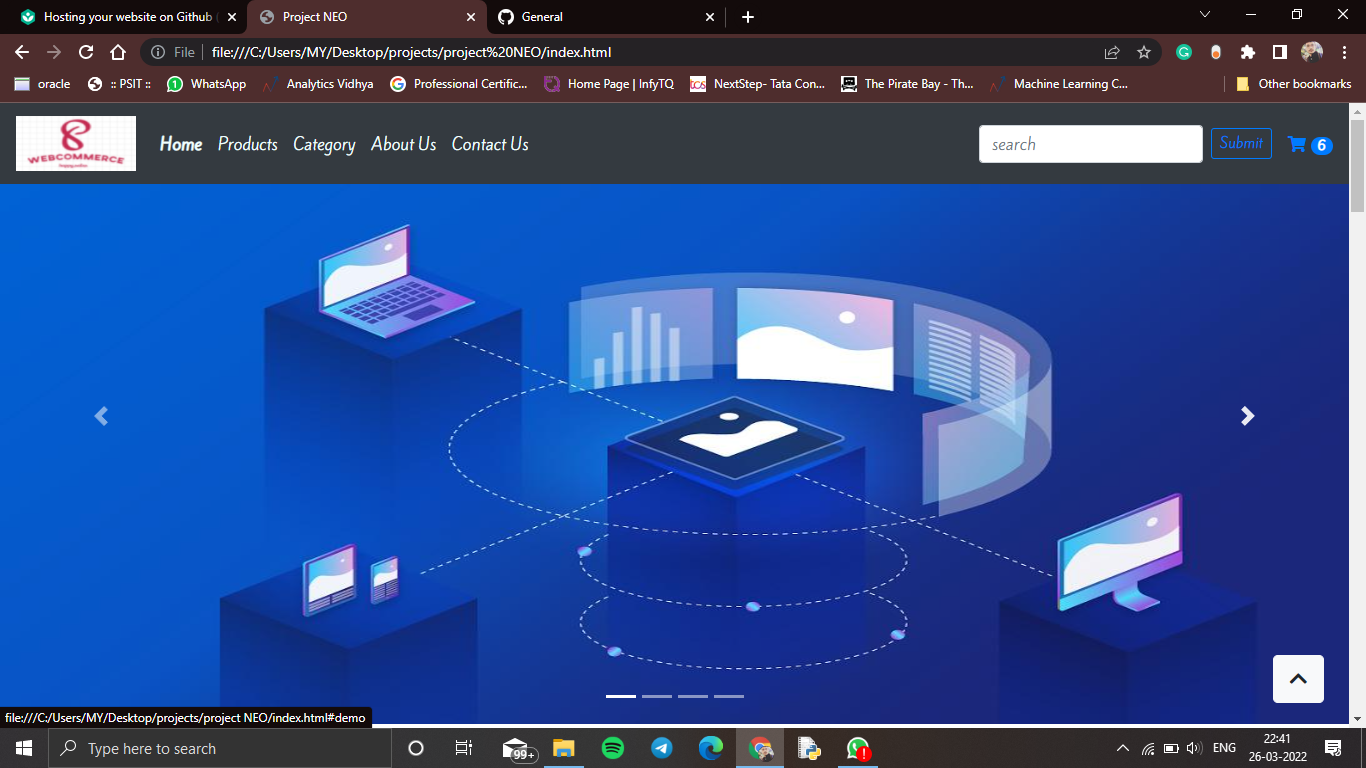Reload the page with the refresh icon
The height and width of the screenshot is (768, 1366).
point(86,52)
